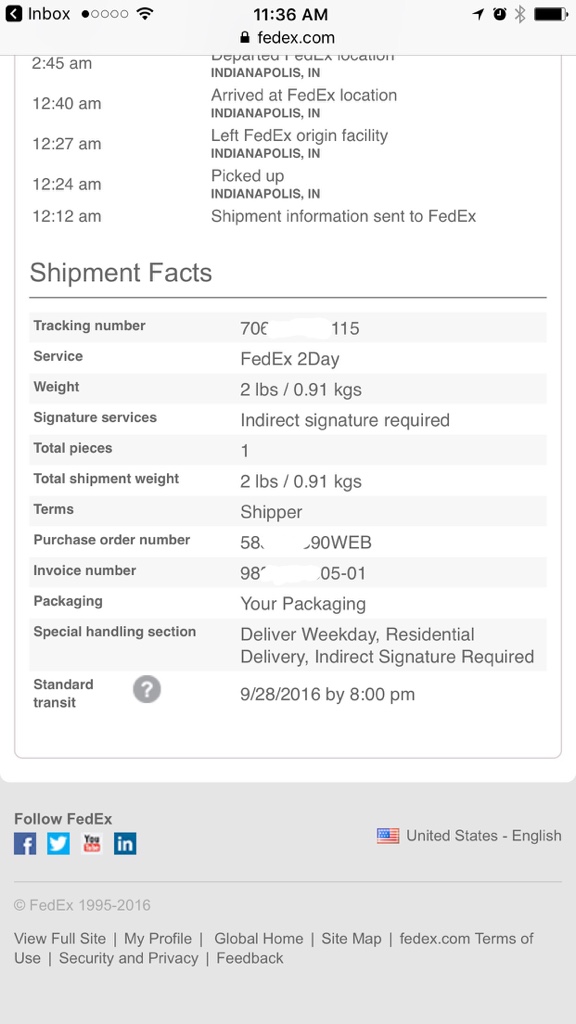Go to My Profile link

click(x=158, y=938)
